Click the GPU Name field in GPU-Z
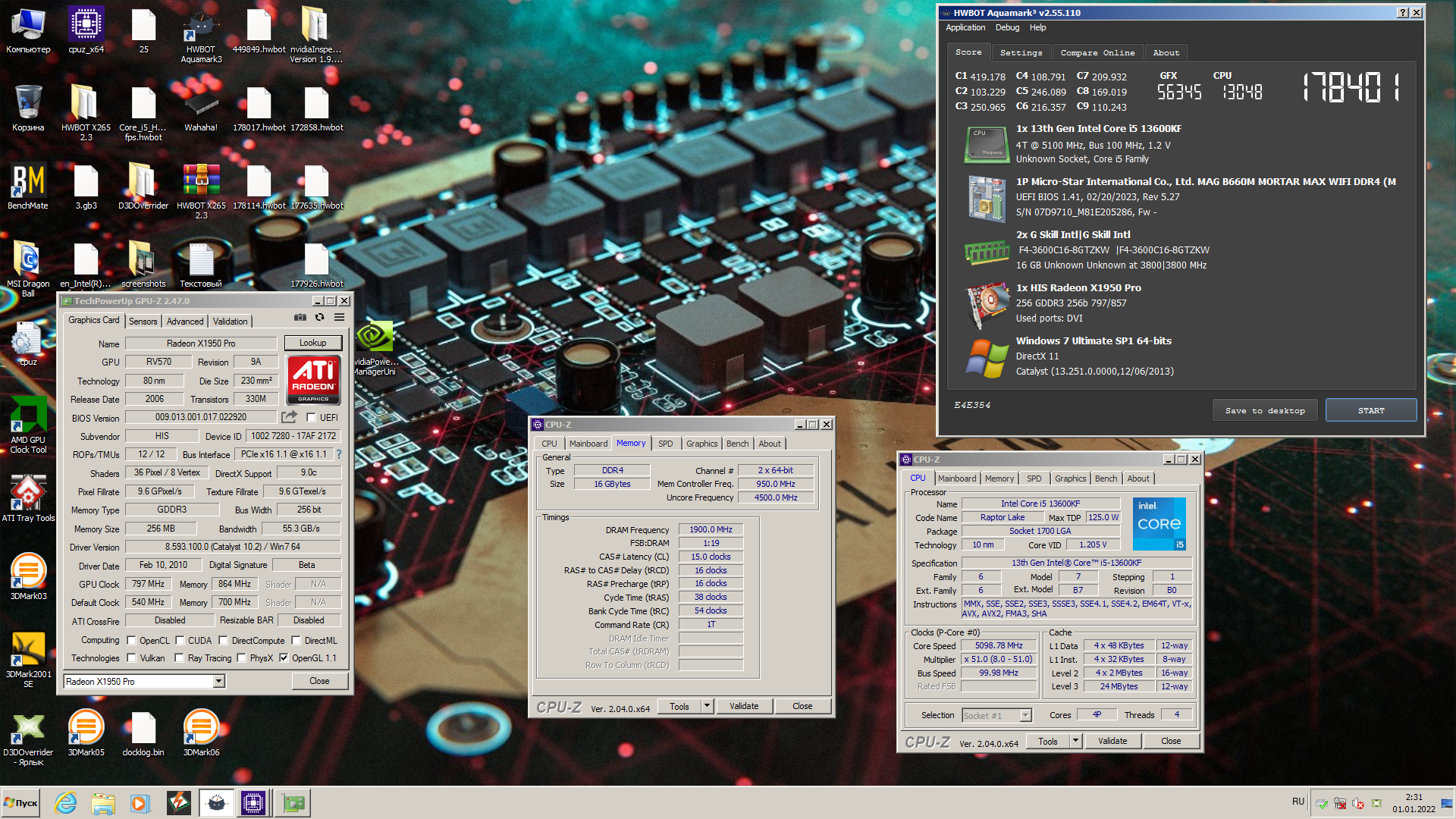 tap(201, 343)
